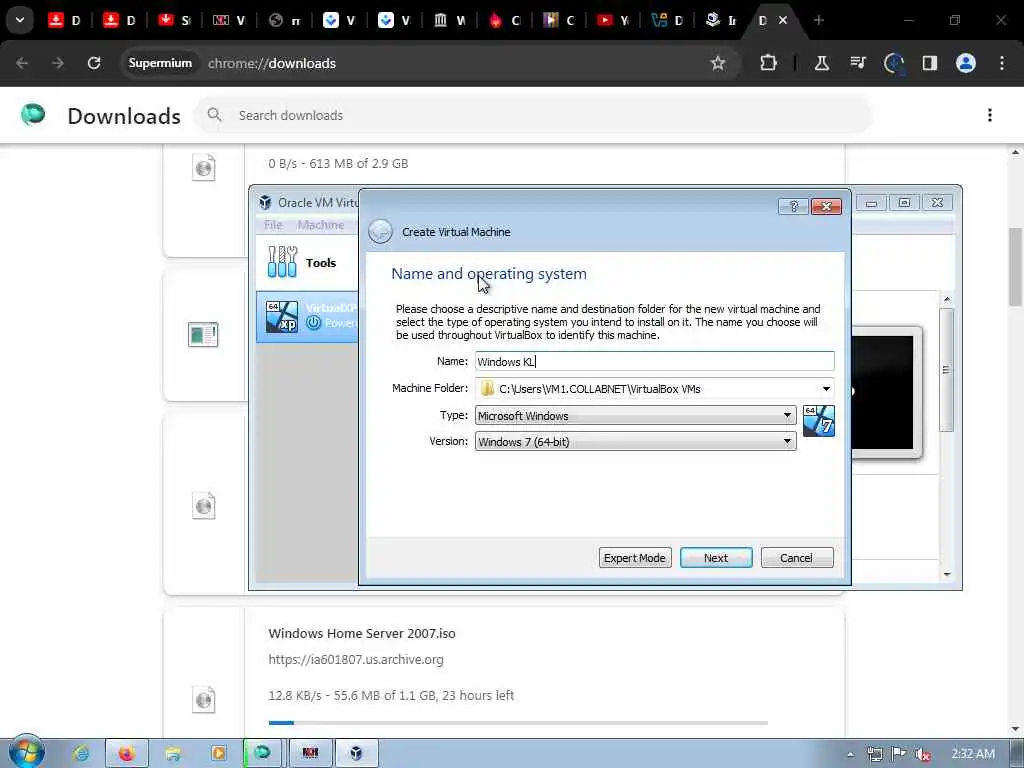Open the media control icon in toolbar
The height and width of the screenshot is (768, 1024).
(858, 63)
